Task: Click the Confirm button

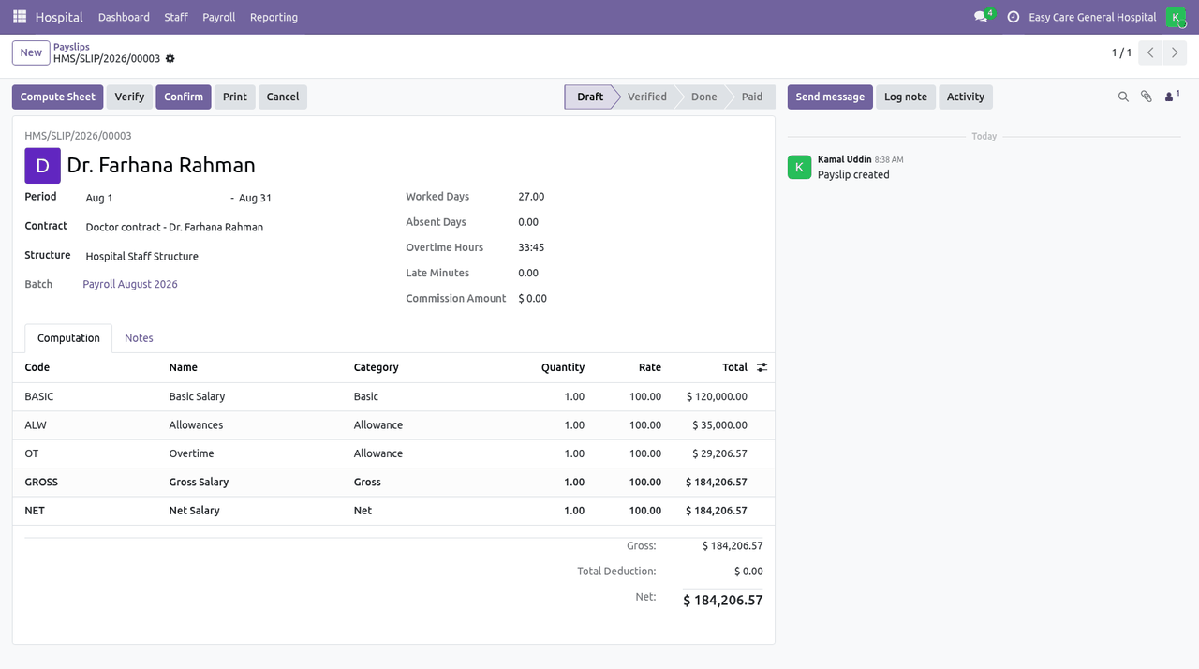Action: pyautogui.click(x=184, y=97)
